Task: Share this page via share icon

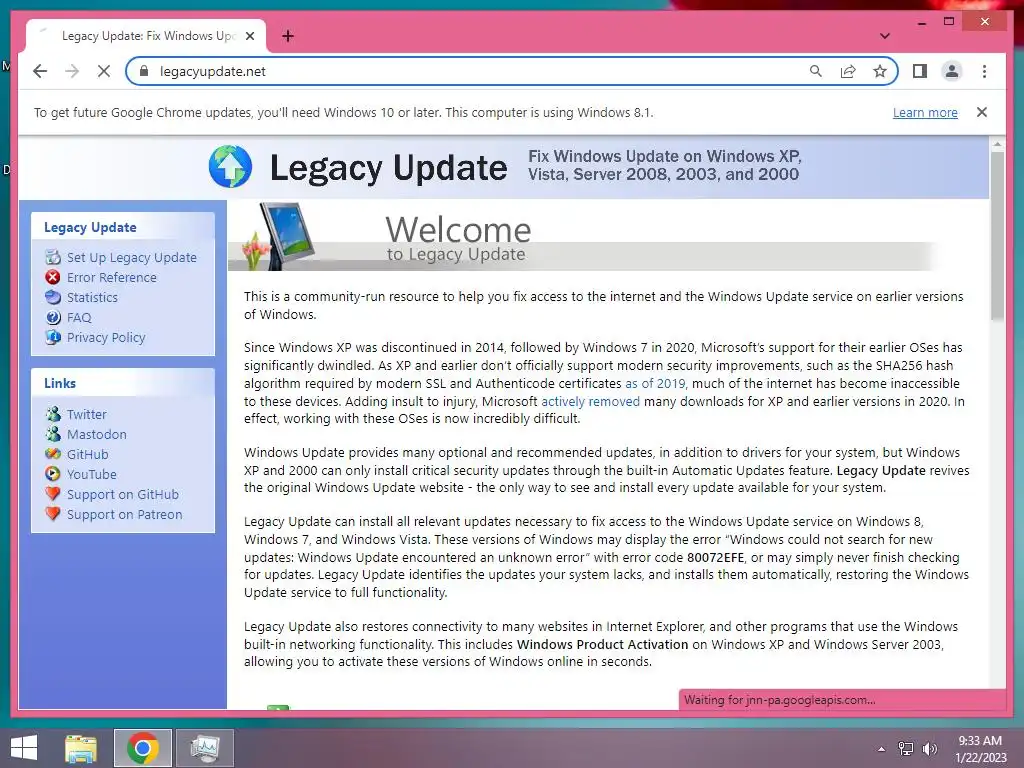Action: pos(848,71)
